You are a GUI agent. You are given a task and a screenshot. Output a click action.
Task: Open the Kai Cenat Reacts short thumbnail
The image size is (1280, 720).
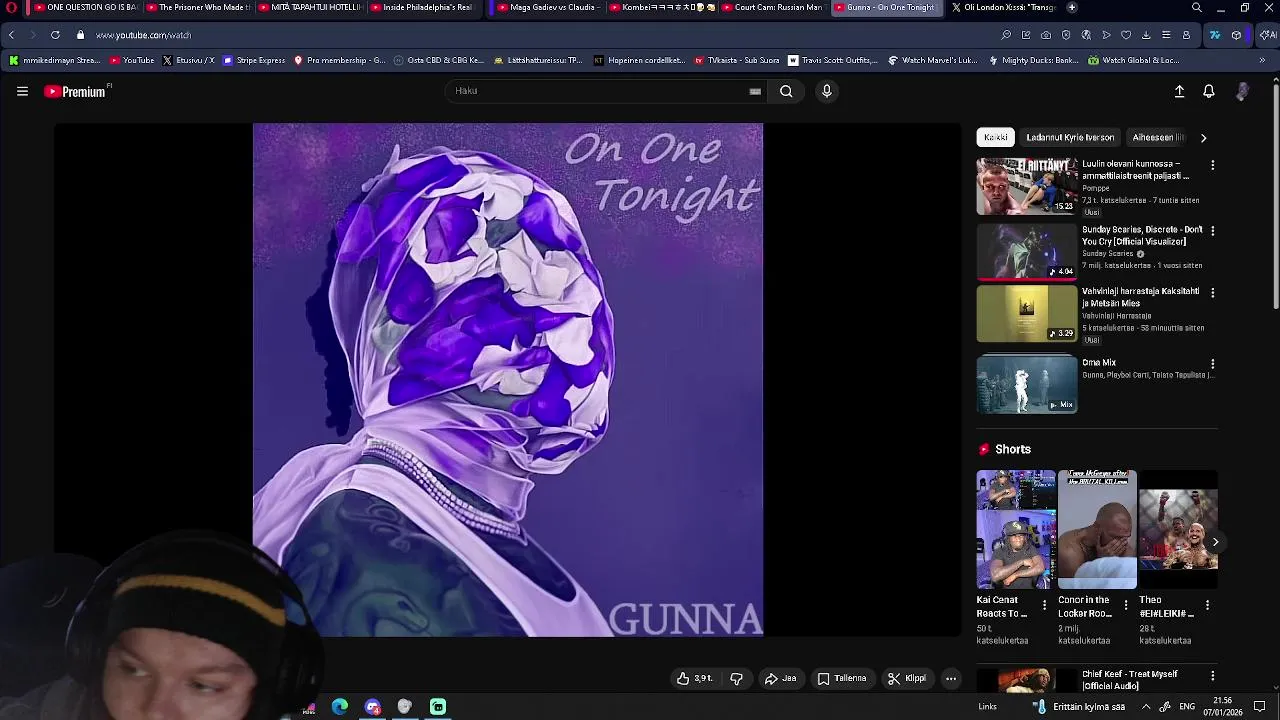1016,530
